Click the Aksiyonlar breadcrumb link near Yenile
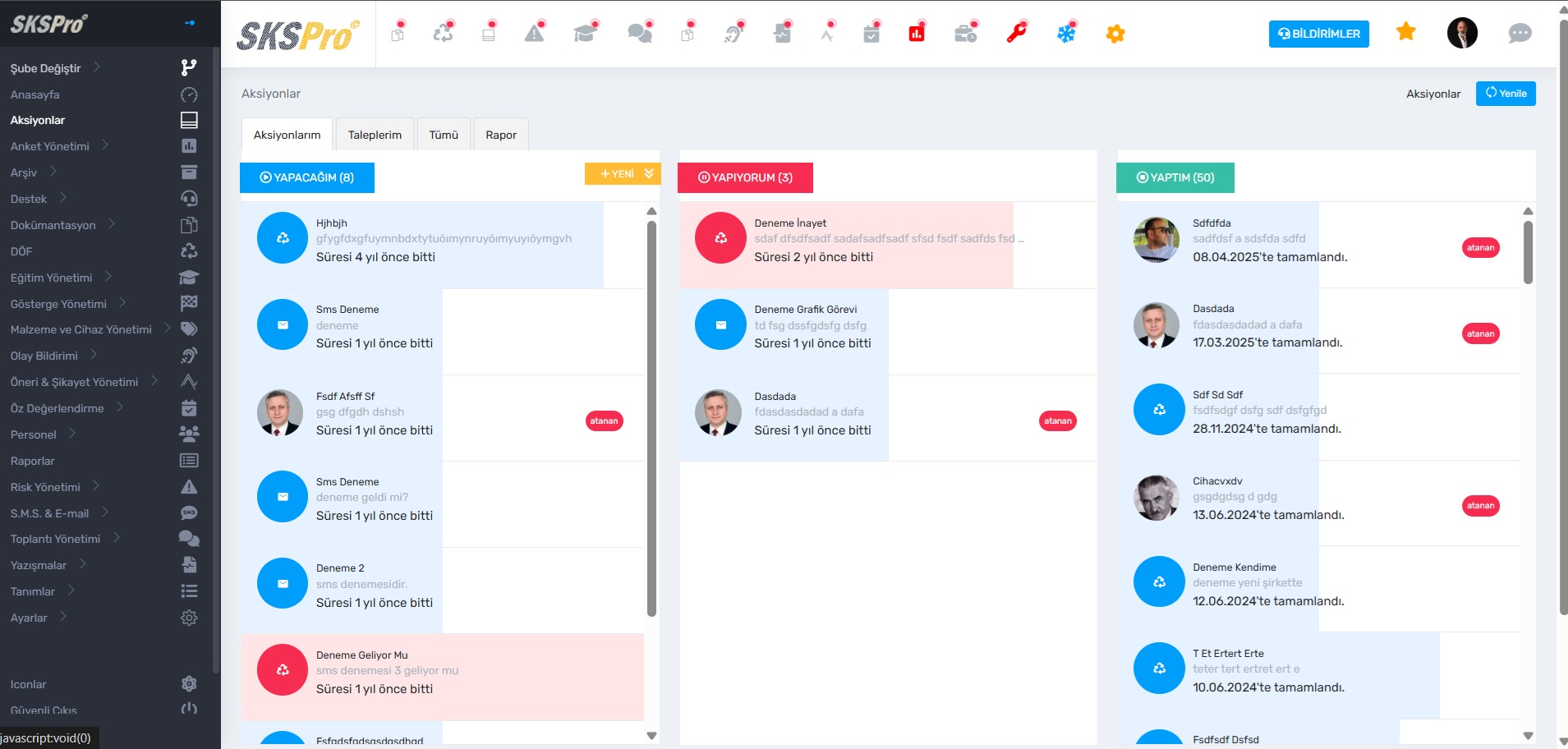 (x=1433, y=94)
